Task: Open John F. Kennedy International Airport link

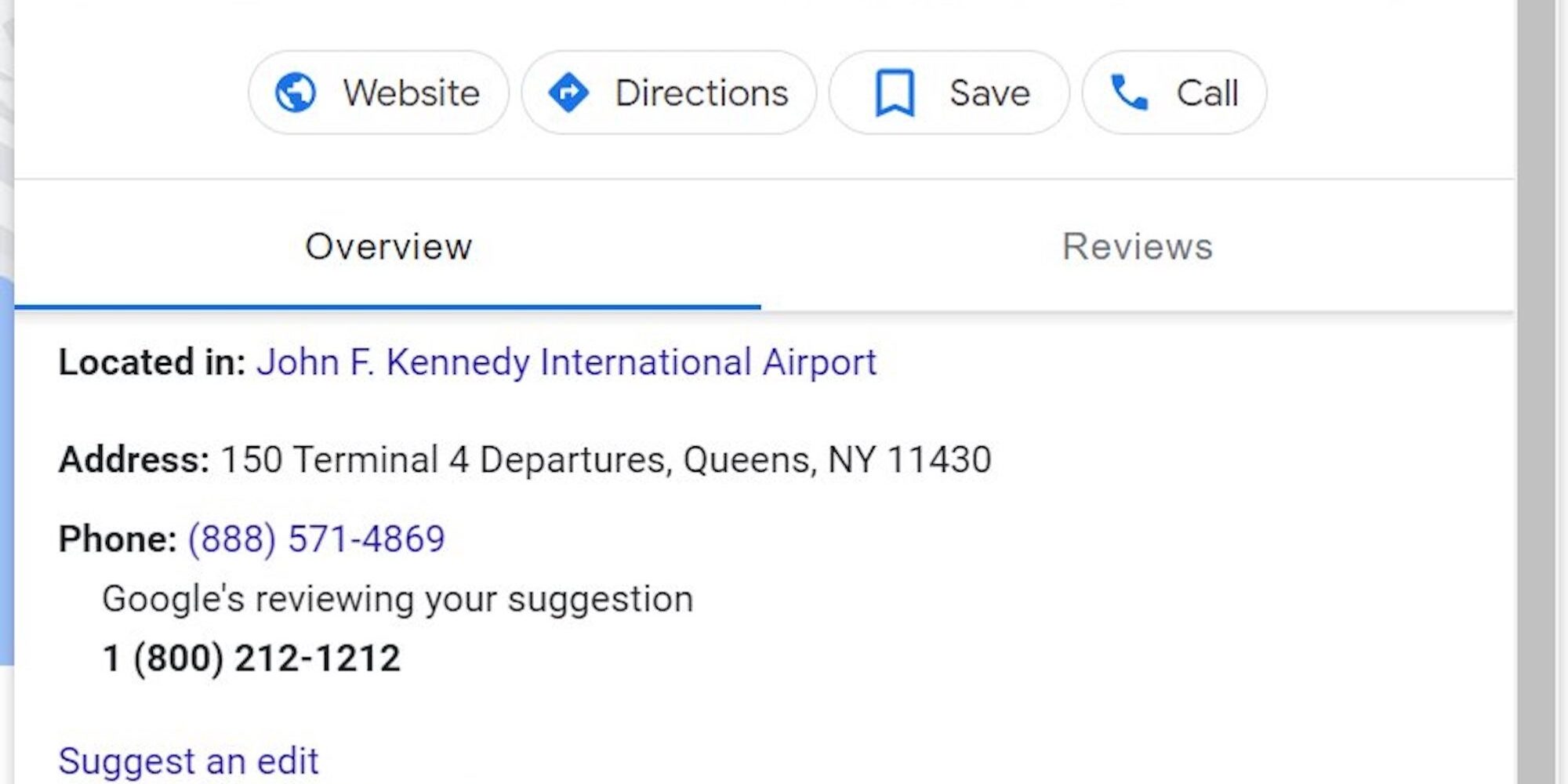Action: (566, 362)
